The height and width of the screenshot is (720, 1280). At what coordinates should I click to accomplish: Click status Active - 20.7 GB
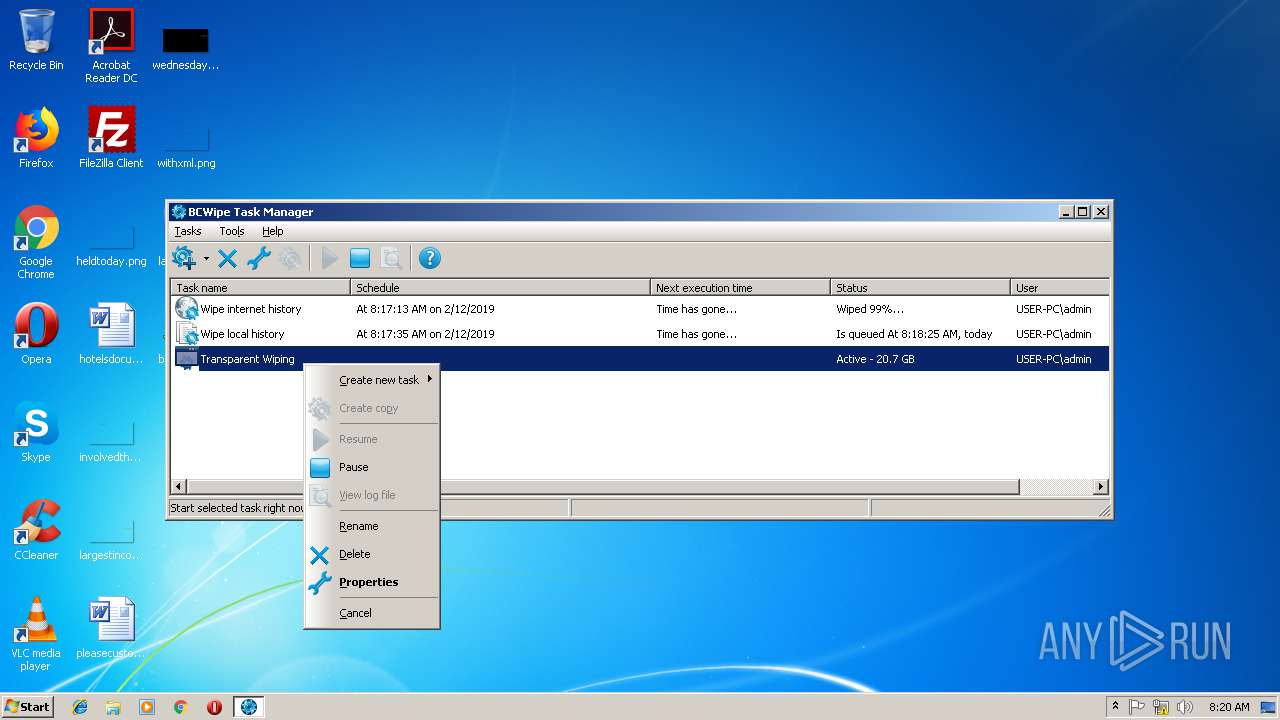click(875, 359)
